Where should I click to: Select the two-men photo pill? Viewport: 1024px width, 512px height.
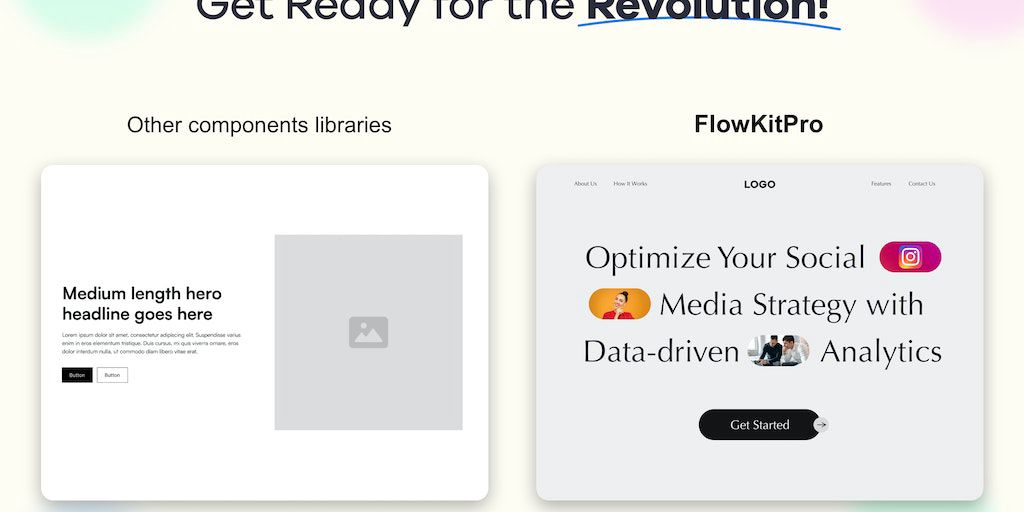click(x=779, y=351)
